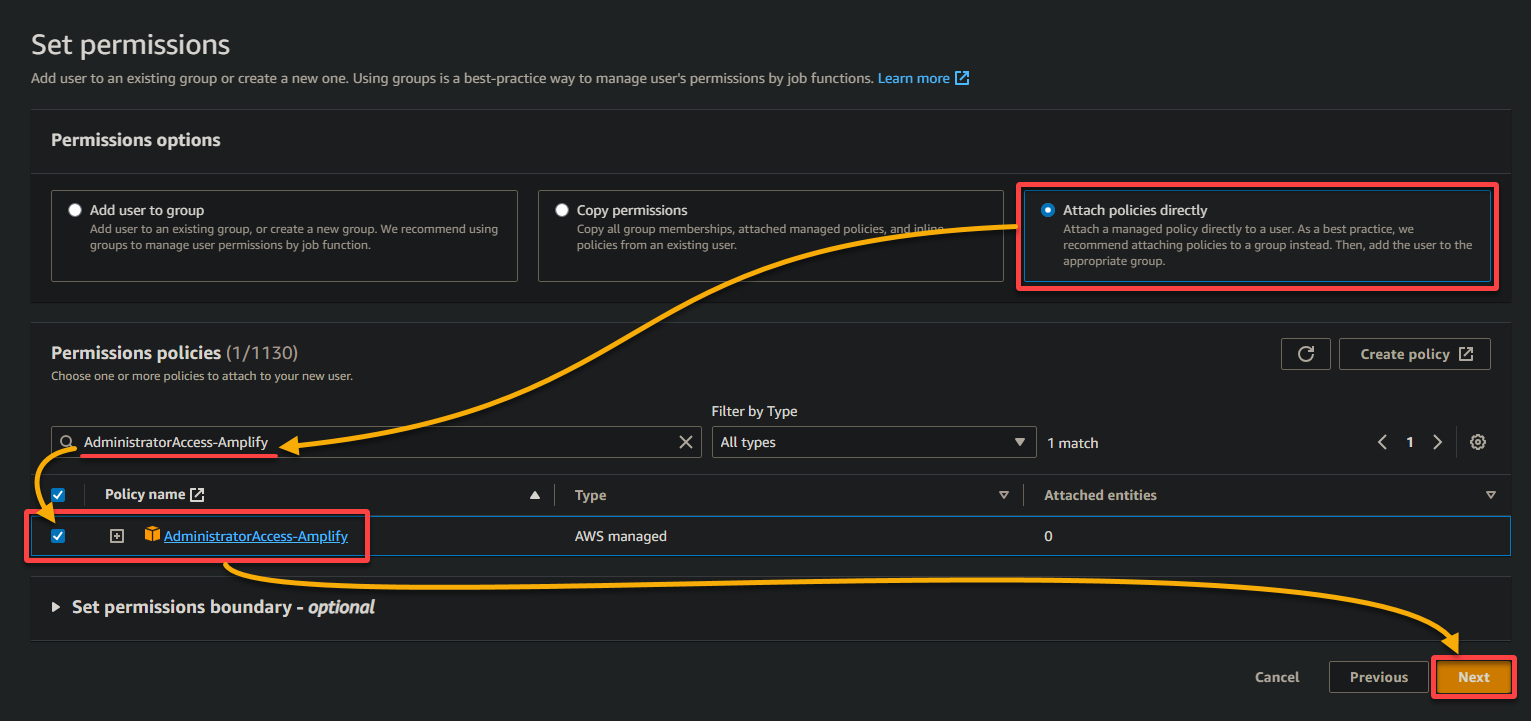The height and width of the screenshot is (721, 1531).
Task: Expand the AdministratorAccess-Amplify policy details
Action: coord(117,536)
